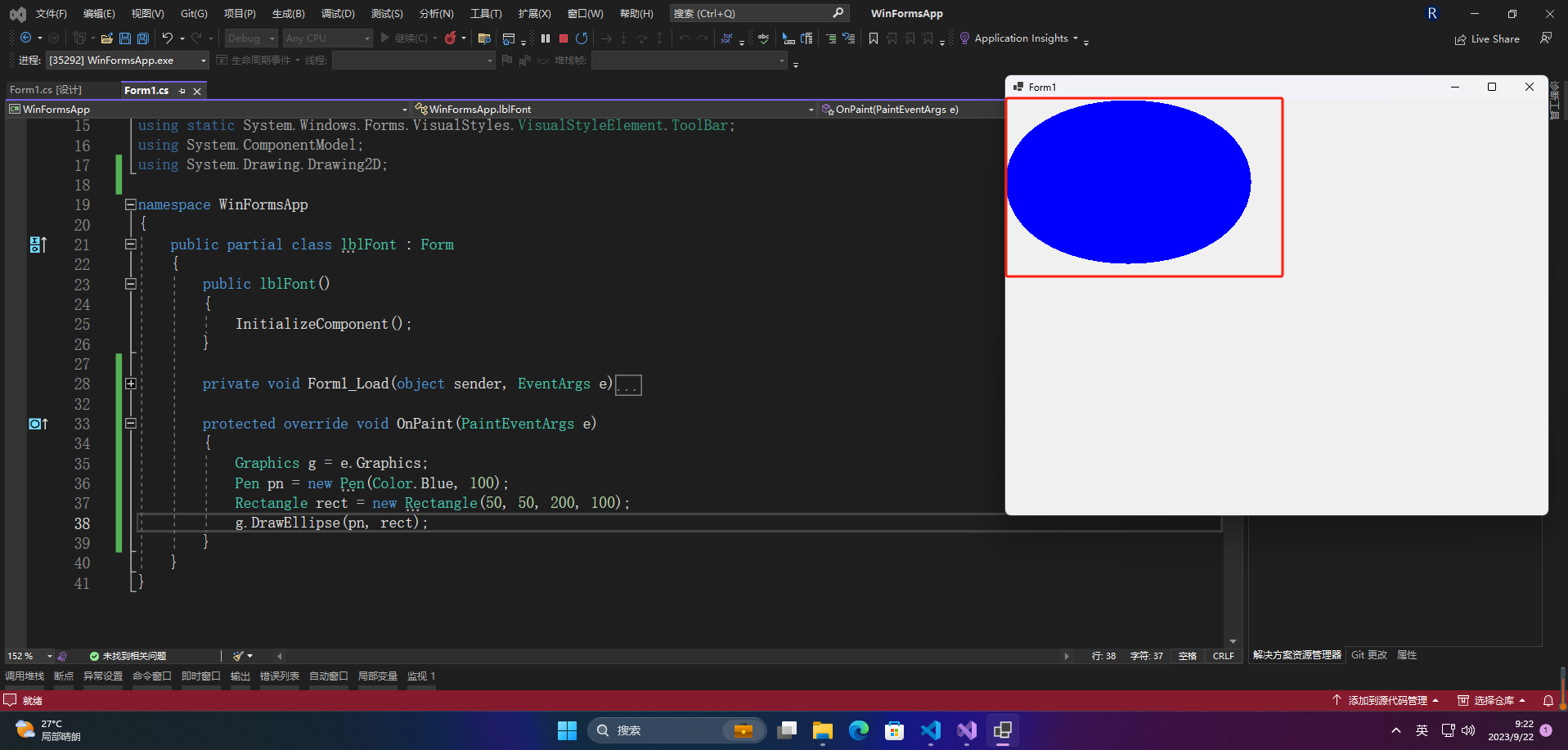The width and height of the screenshot is (1568, 750).
Task: Stop debugging with red square
Action: click(564, 38)
